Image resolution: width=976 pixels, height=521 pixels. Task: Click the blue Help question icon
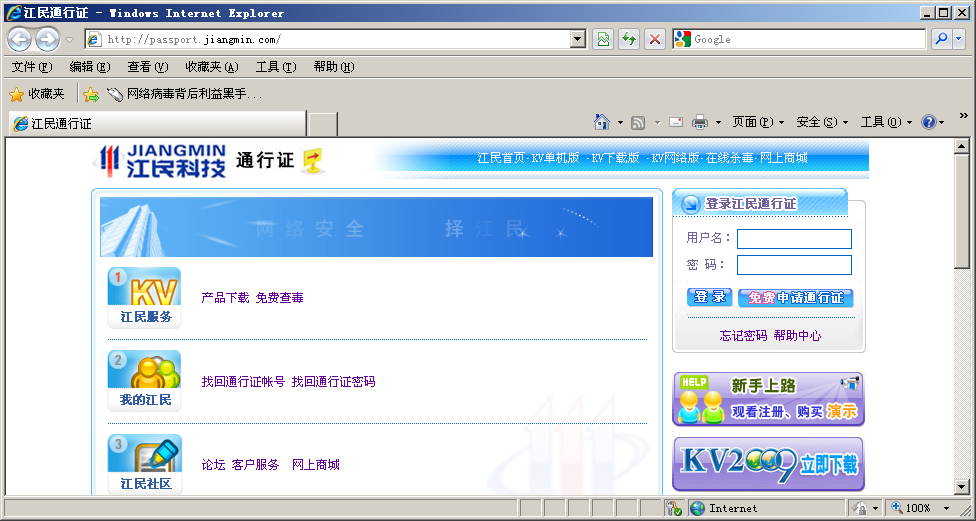point(929,122)
